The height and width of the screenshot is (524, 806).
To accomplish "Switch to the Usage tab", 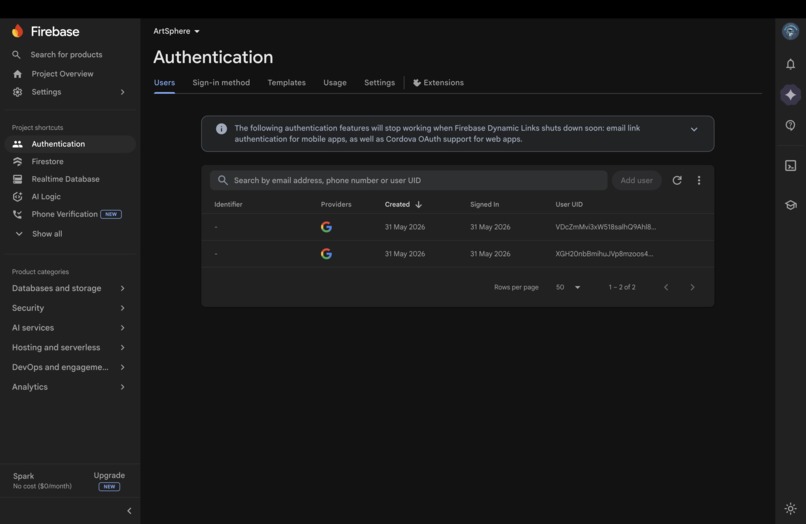I will 335,83.
